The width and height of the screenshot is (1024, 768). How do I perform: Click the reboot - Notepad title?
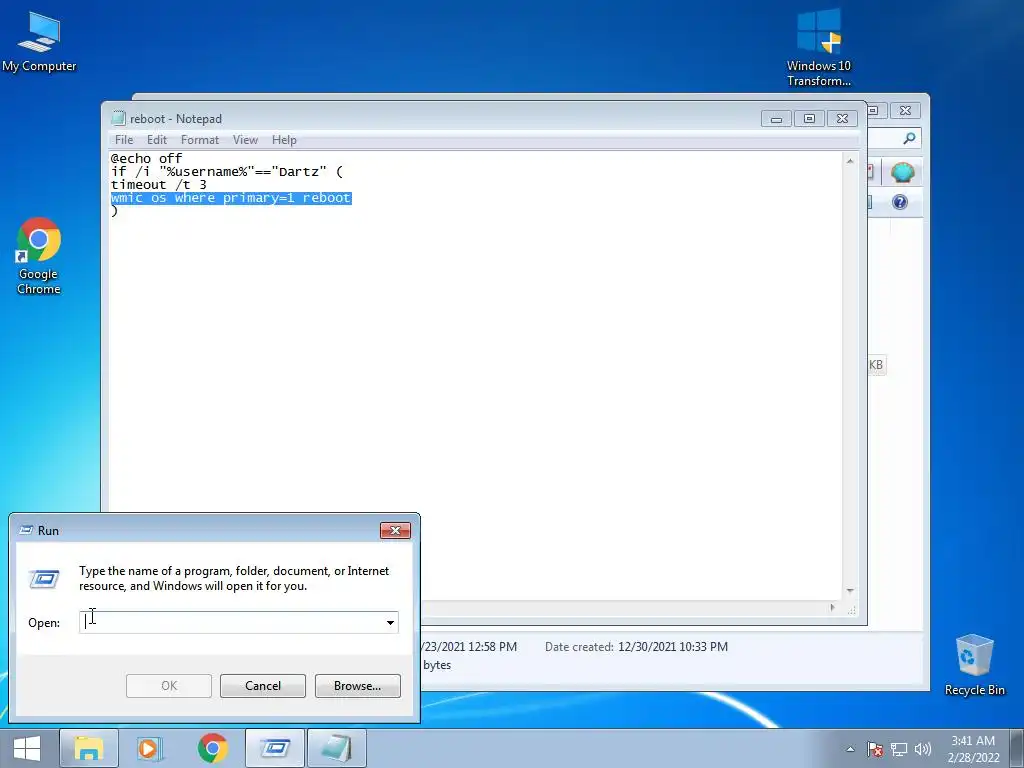[x=176, y=119]
